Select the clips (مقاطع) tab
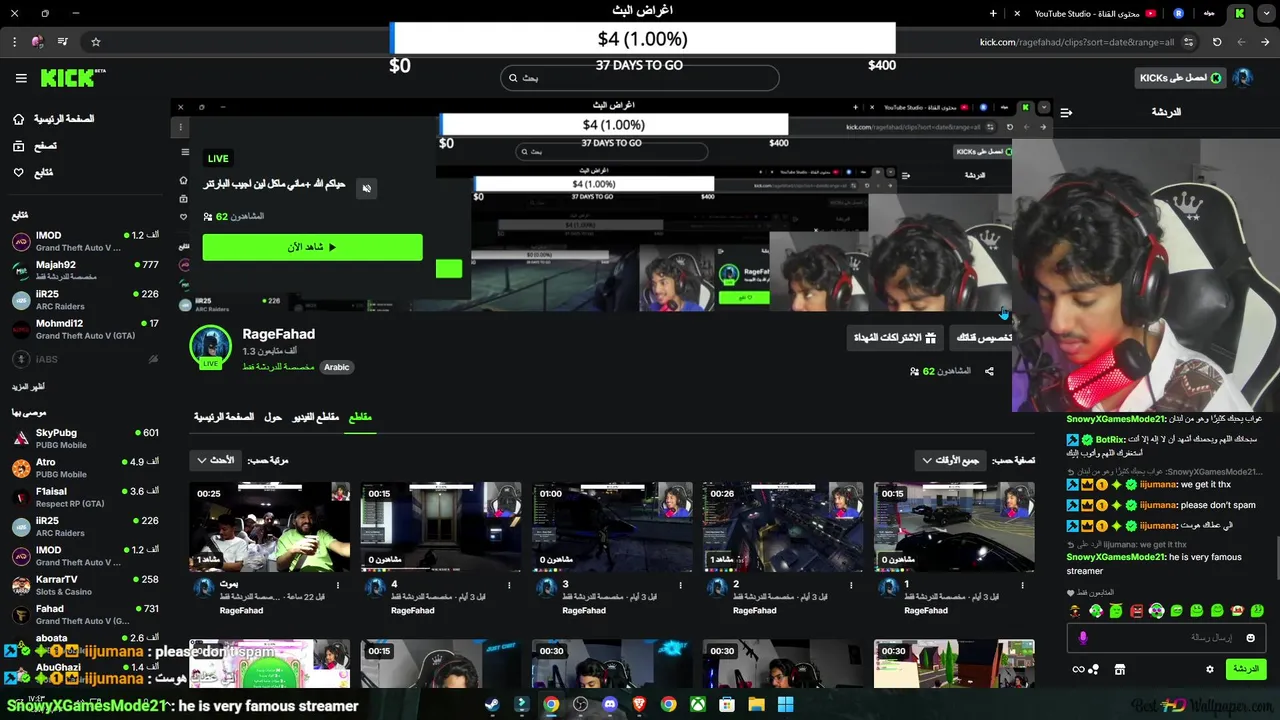The height and width of the screenshot is (720, 1280). (360, 417)
